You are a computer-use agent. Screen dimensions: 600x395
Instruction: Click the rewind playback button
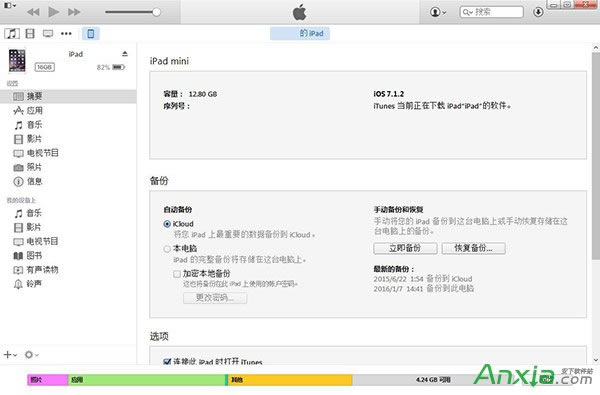(x=33, y=12)
